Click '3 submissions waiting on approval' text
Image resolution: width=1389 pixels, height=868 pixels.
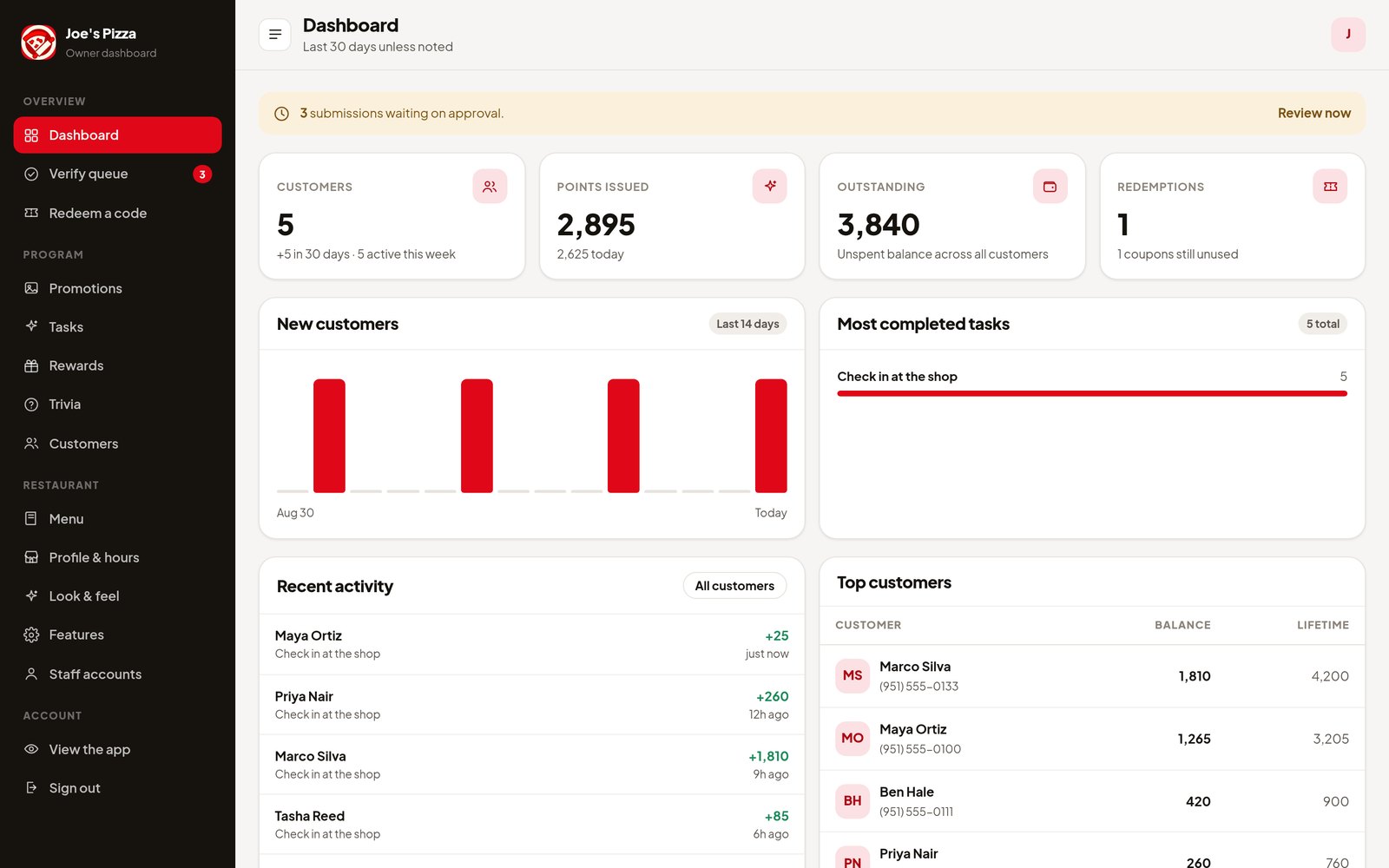(402, 114)
